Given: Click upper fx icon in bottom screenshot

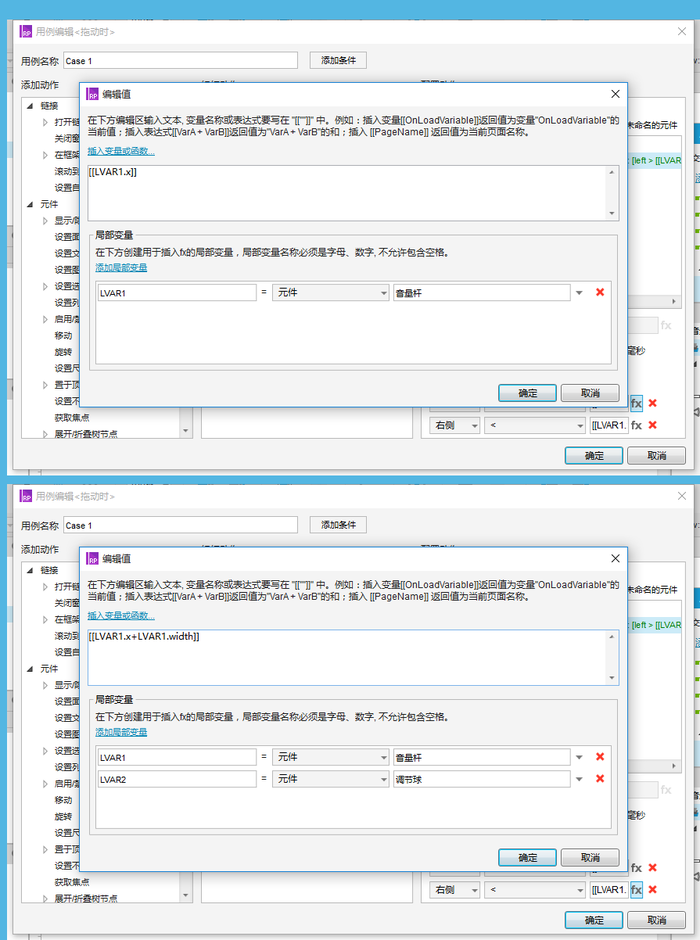Looking at the screenshot, I should [x=636, y=868].
